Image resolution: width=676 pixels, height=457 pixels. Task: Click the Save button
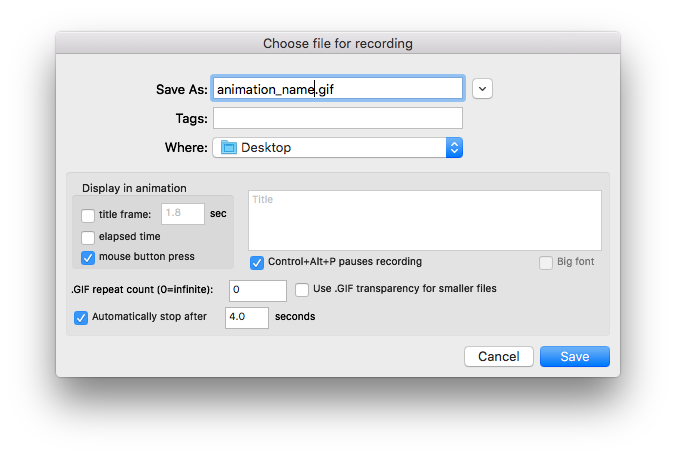pos(575,357)
